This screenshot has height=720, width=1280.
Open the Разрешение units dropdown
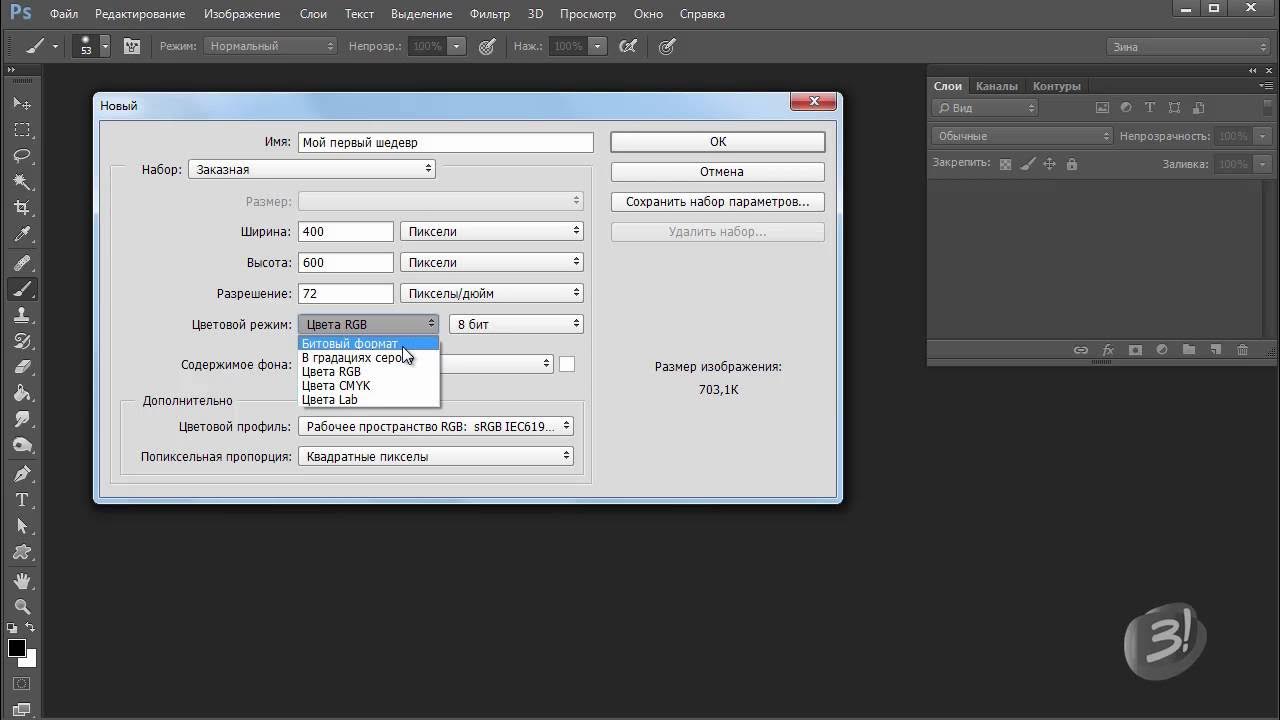point(492,293)
